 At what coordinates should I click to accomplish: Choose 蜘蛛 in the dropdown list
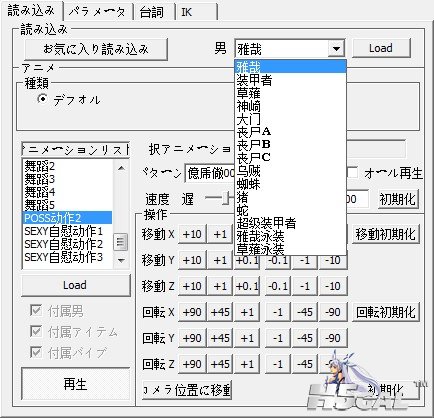coord(291,184)
